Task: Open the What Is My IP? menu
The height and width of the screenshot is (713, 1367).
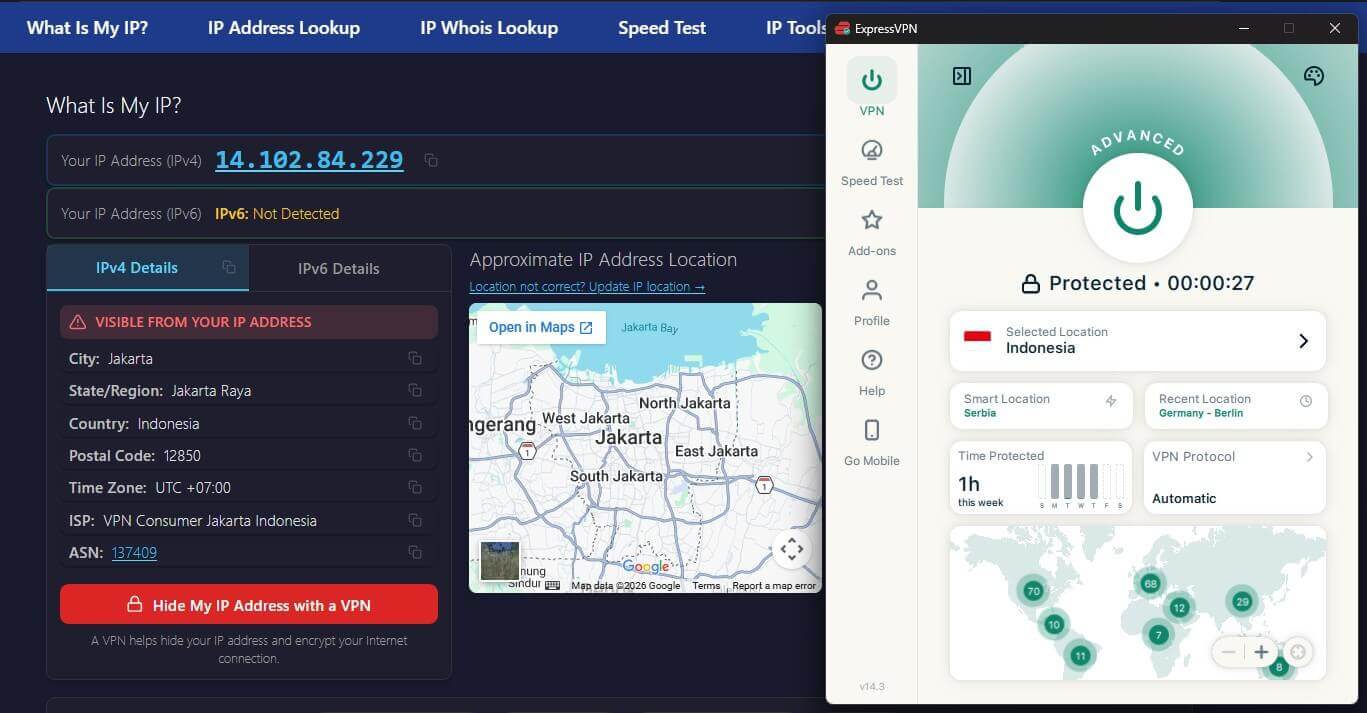Action: pos(87,28)
